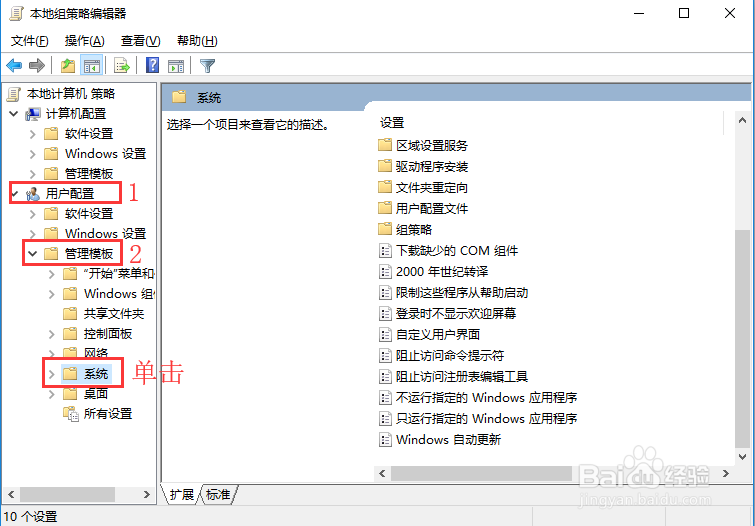
Task: Click the Forward arrow toolbar icon
Action: tap(37, 66)
